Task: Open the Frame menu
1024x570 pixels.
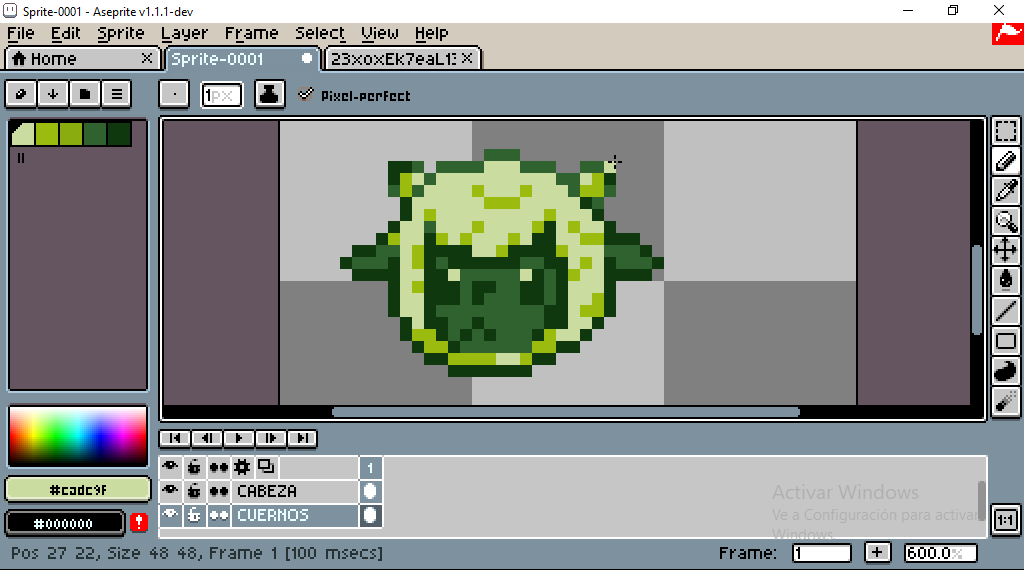Action: point(251,33)
